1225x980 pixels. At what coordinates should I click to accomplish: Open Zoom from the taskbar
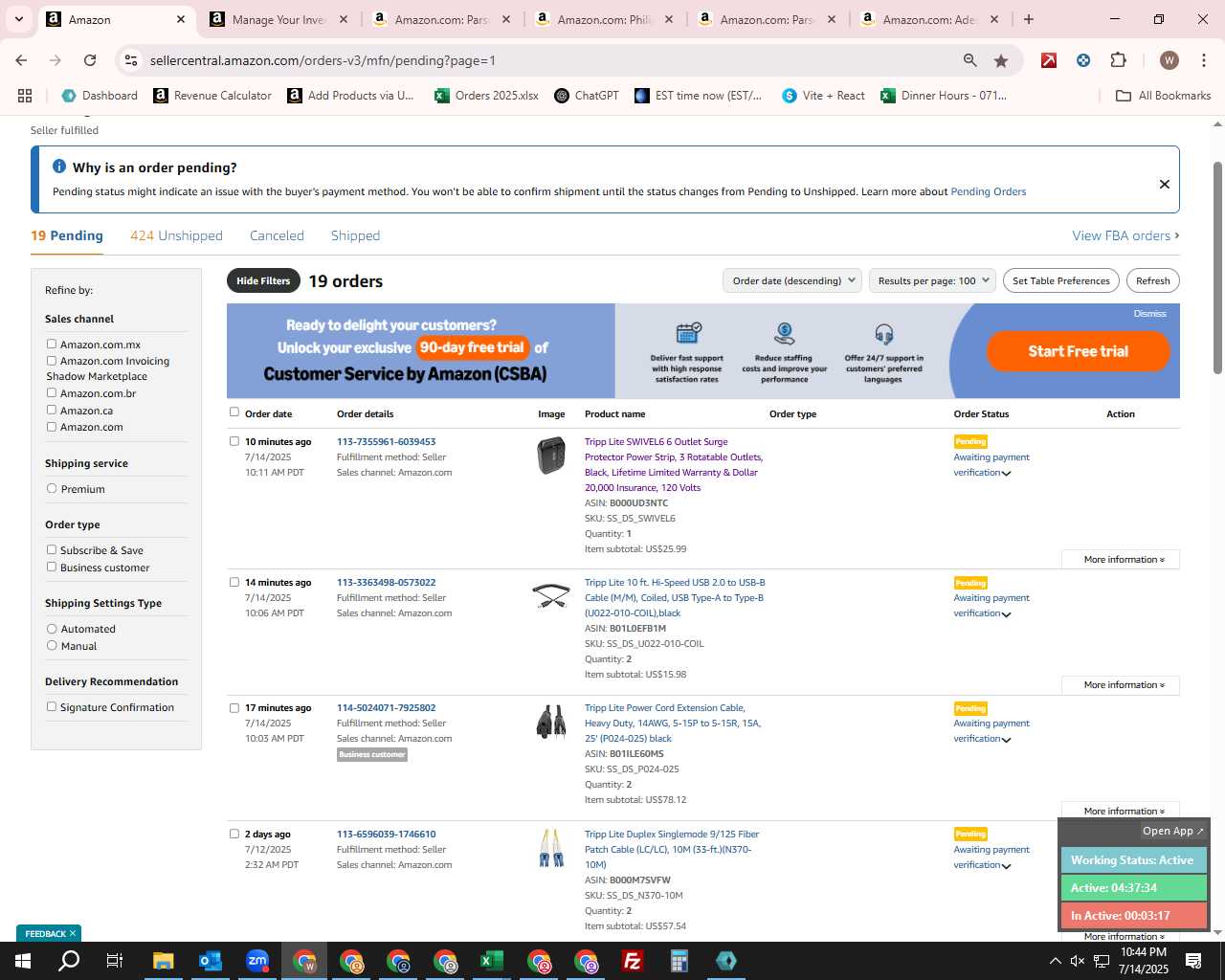pos(256,961)
